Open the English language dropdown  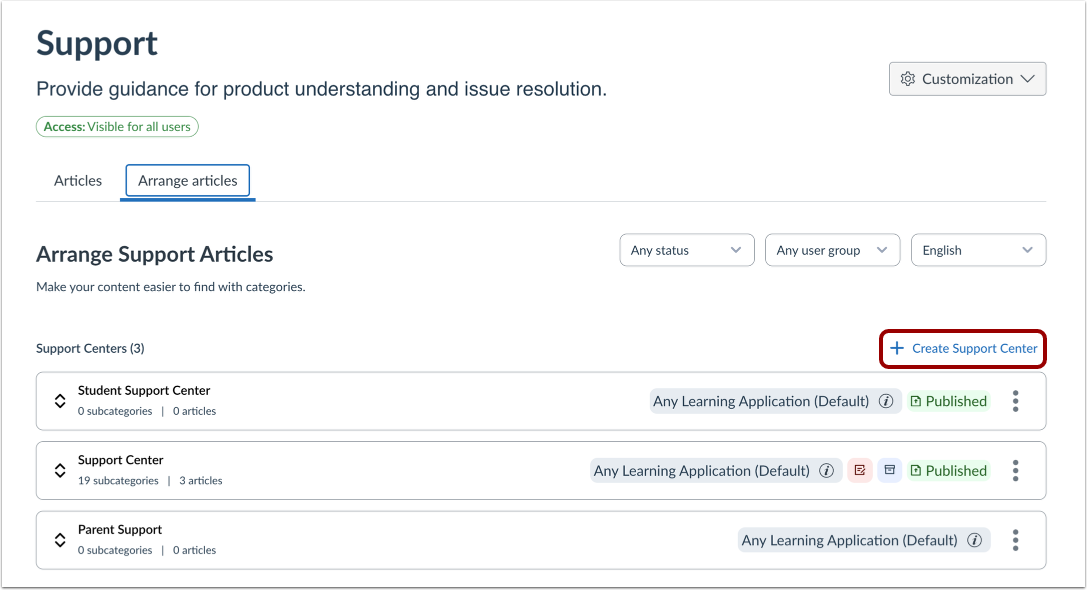click(x=977, y=250)
